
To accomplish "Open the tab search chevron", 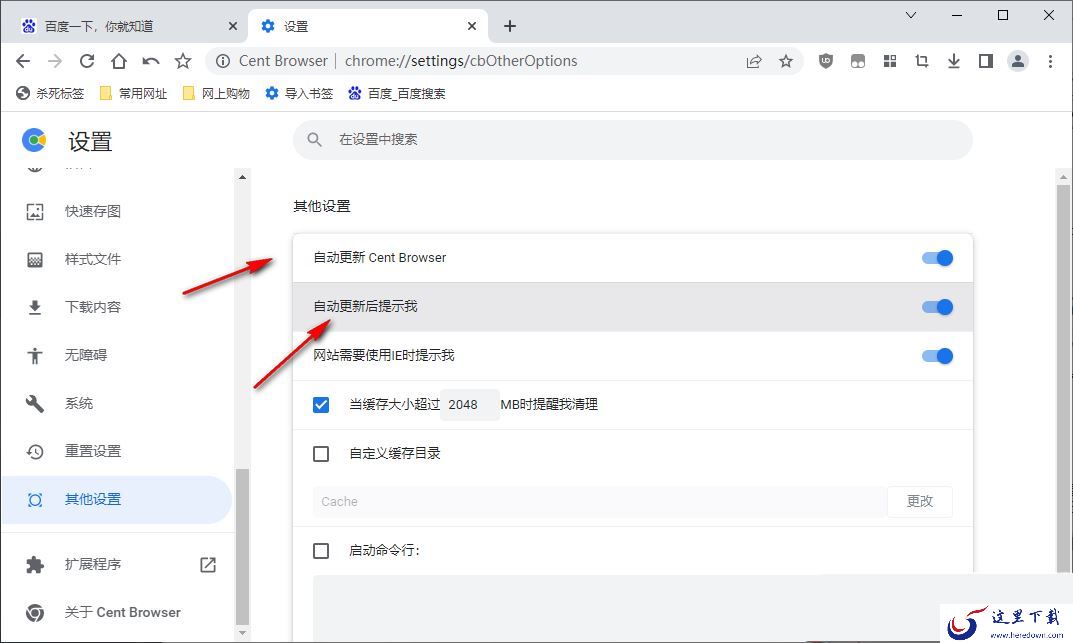I will click(911, 15).
